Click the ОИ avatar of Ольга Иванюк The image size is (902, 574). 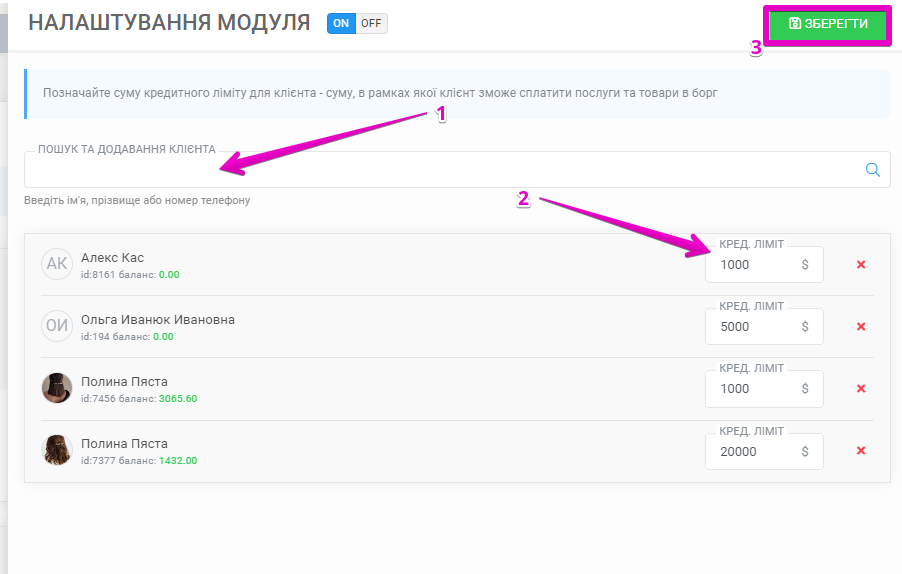coord(57,326)
